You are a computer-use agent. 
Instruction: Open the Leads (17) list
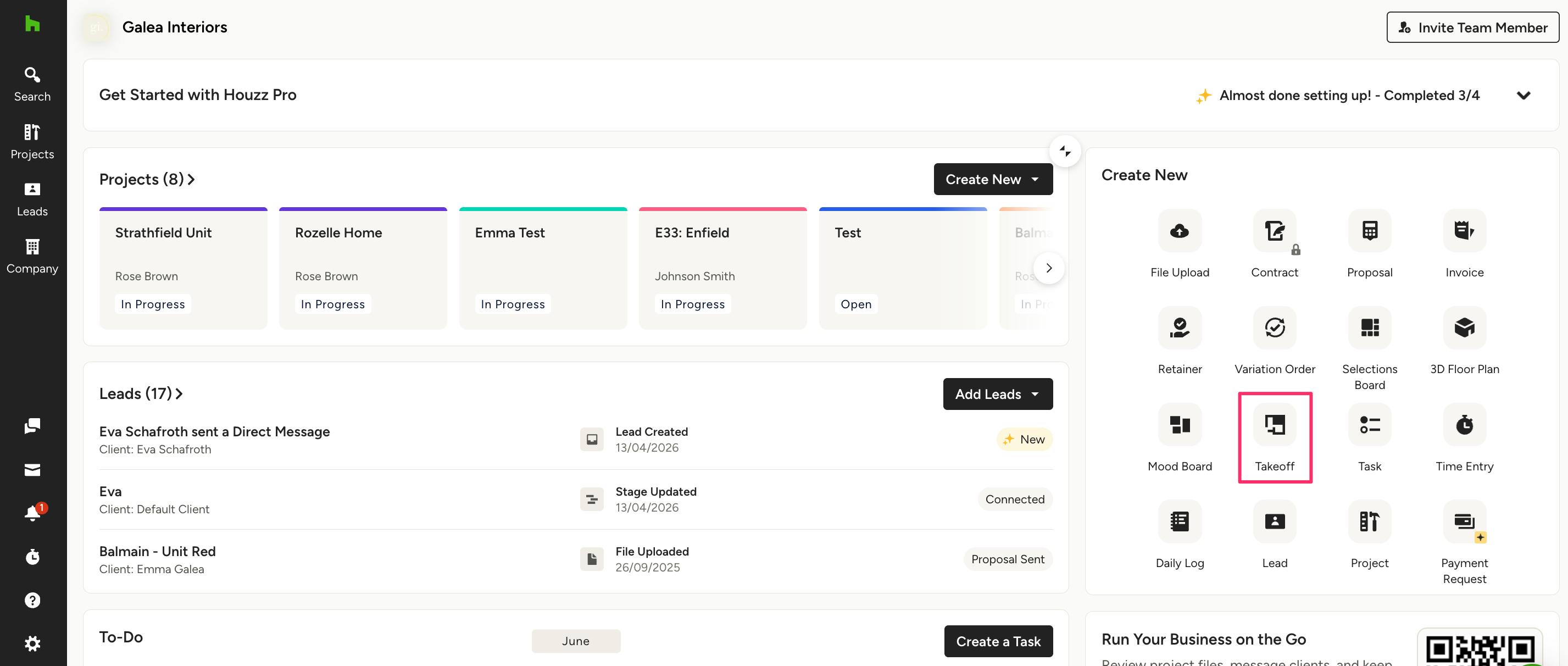click(x=141, y=394)
